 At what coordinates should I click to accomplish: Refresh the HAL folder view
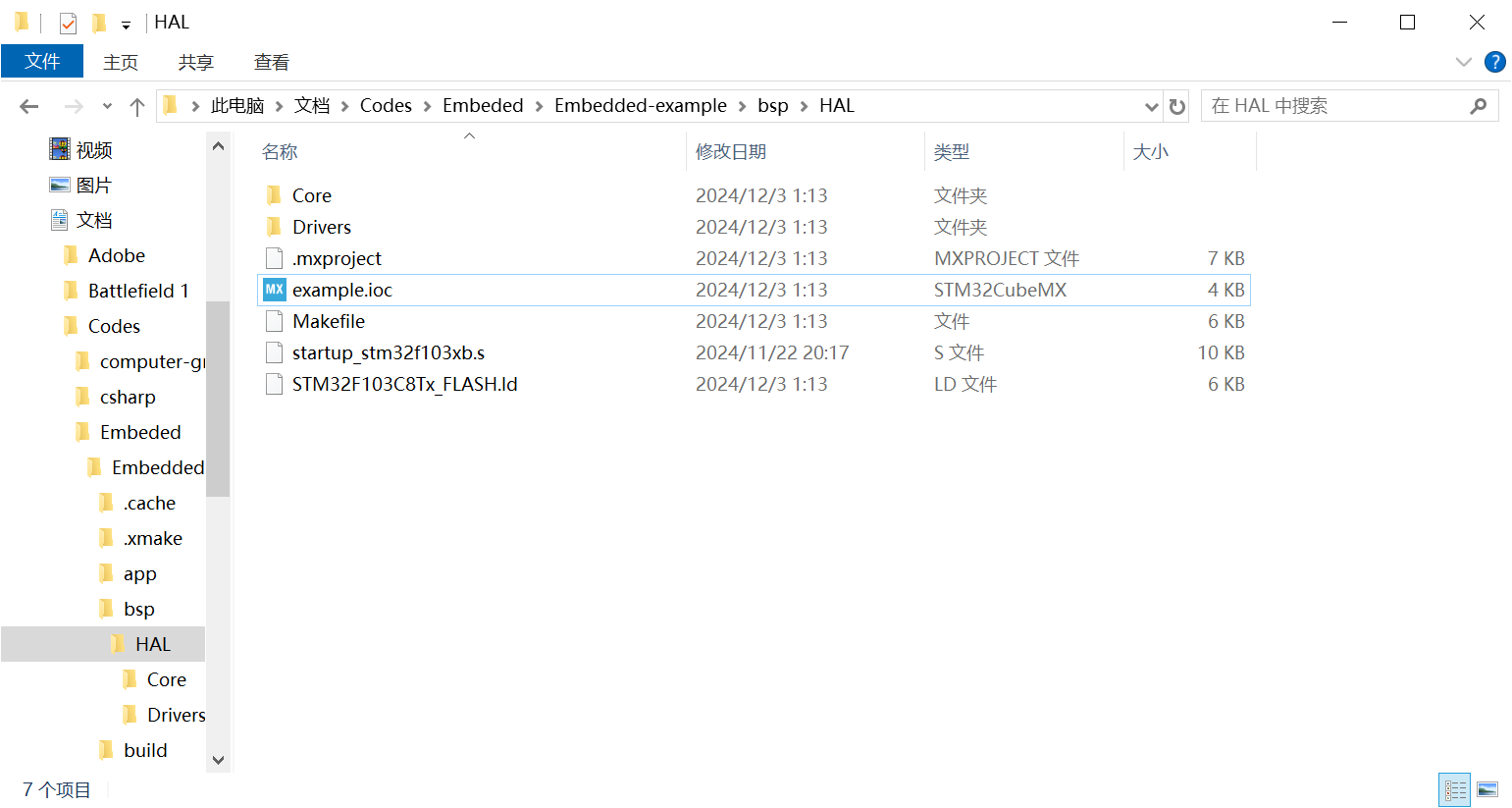coord(1177,106)
